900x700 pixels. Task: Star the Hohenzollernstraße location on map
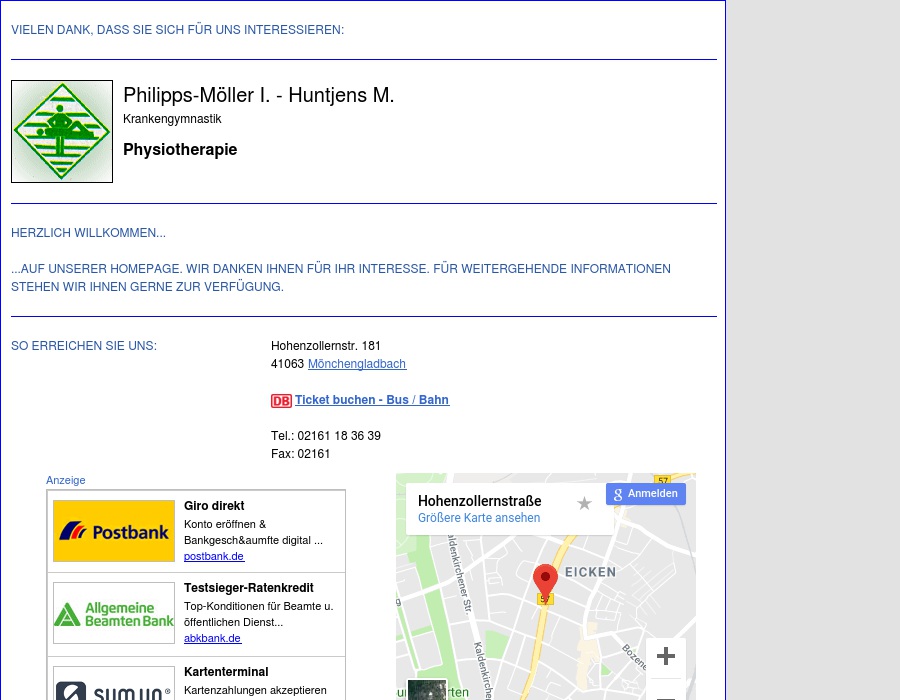[584, 503]
